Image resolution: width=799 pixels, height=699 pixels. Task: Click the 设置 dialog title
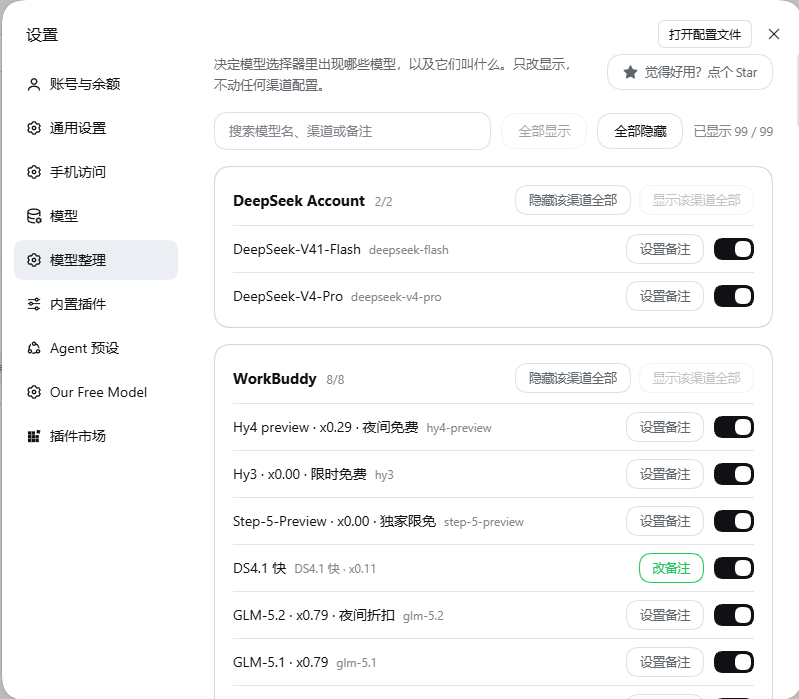click(42, 35)
